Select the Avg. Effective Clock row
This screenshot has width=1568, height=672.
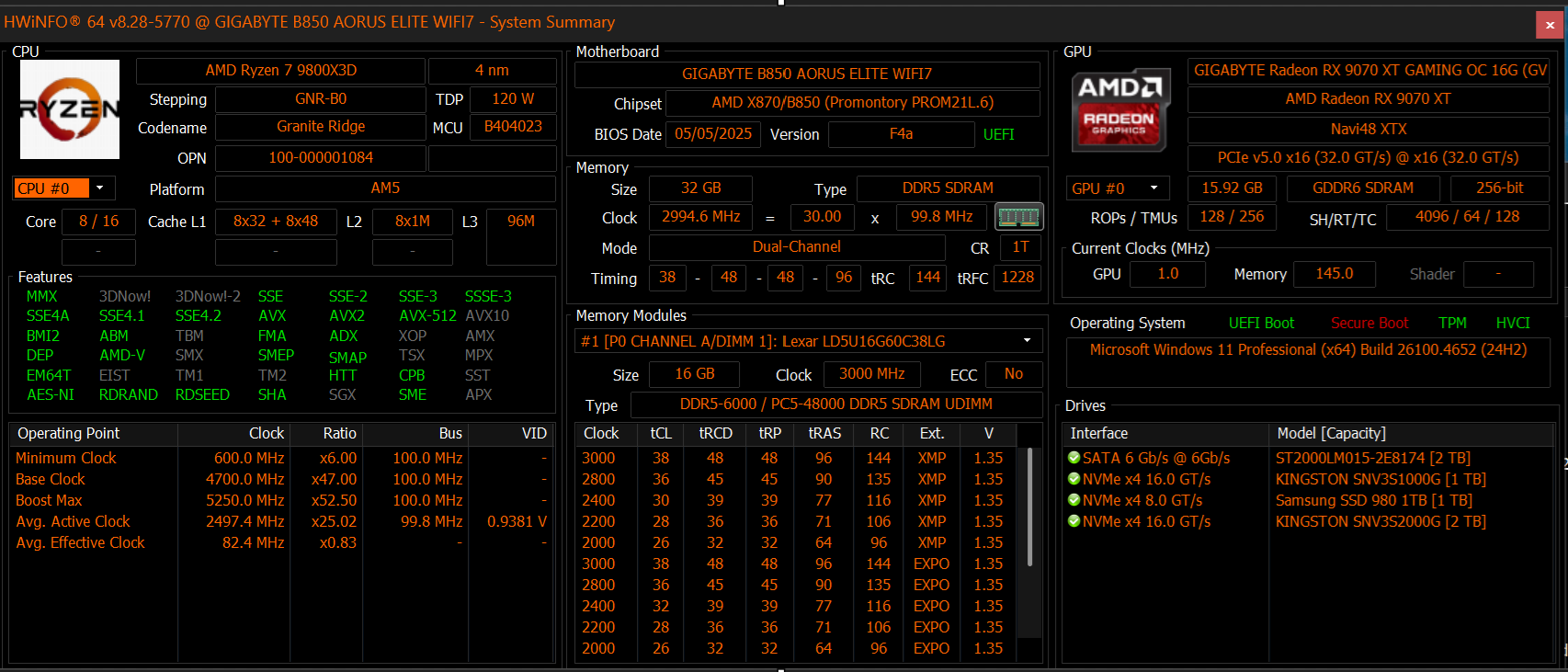281,542
